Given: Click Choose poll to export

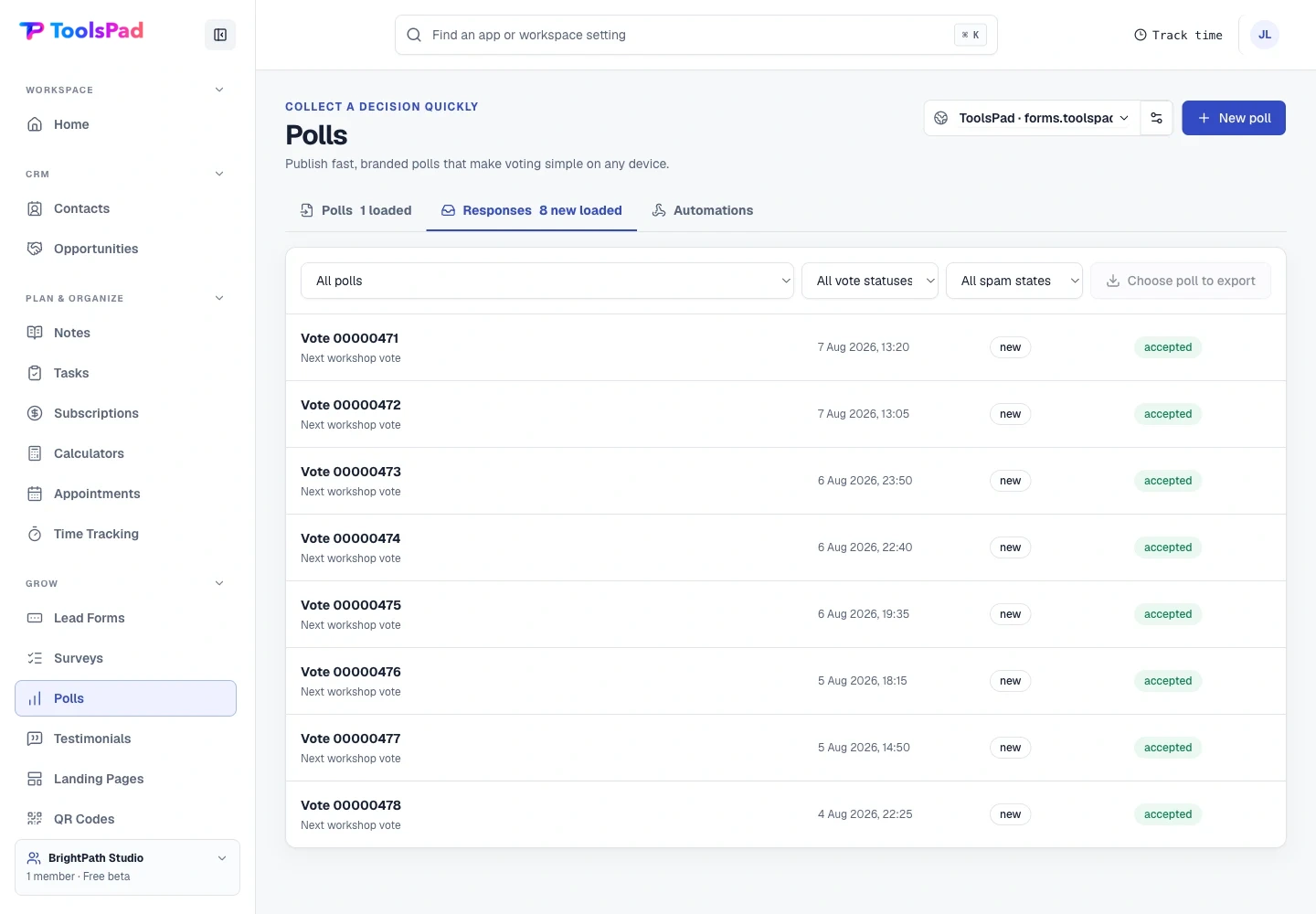Looking at the screenshot, I should pos(1181,281).
